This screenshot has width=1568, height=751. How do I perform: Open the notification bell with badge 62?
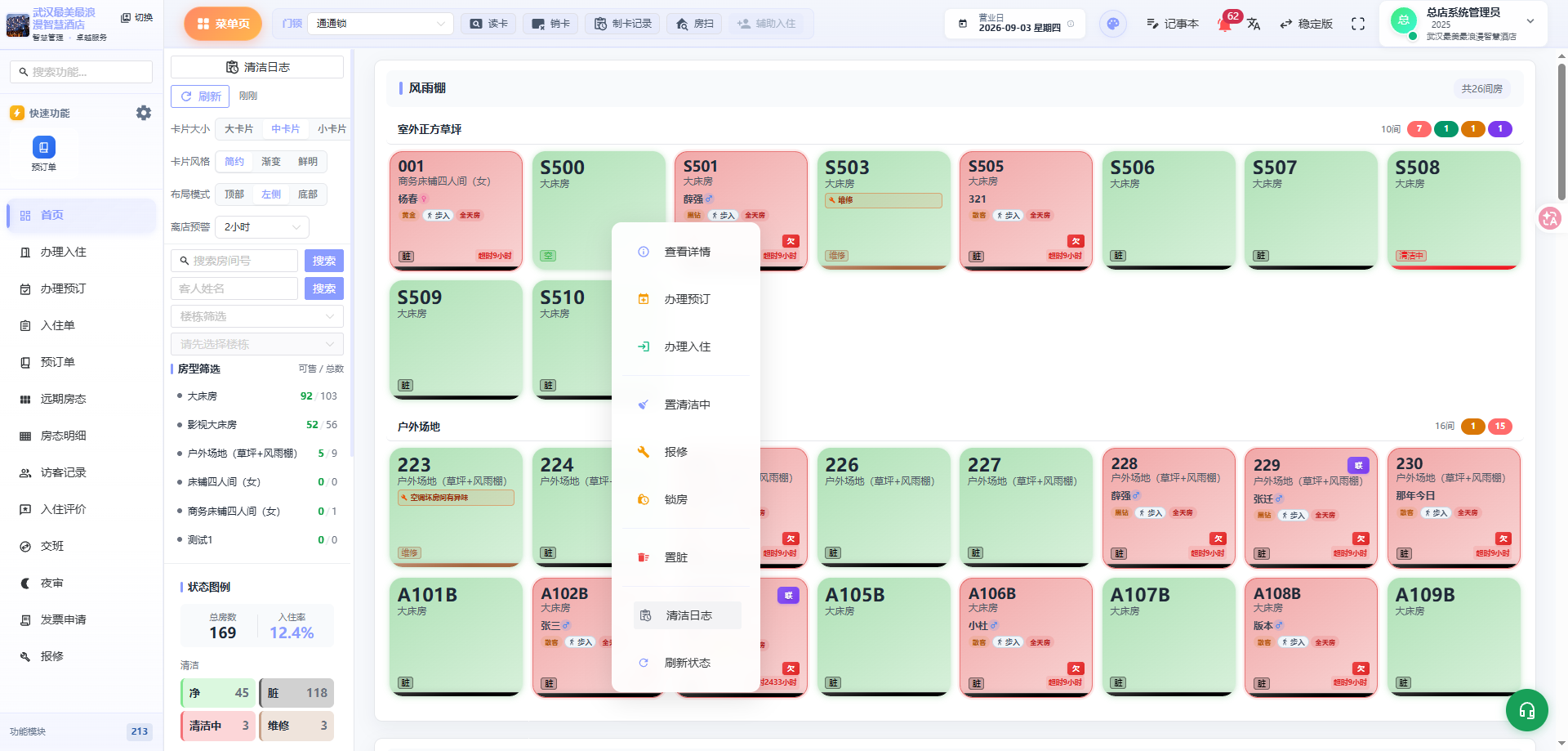point(1225,24)
